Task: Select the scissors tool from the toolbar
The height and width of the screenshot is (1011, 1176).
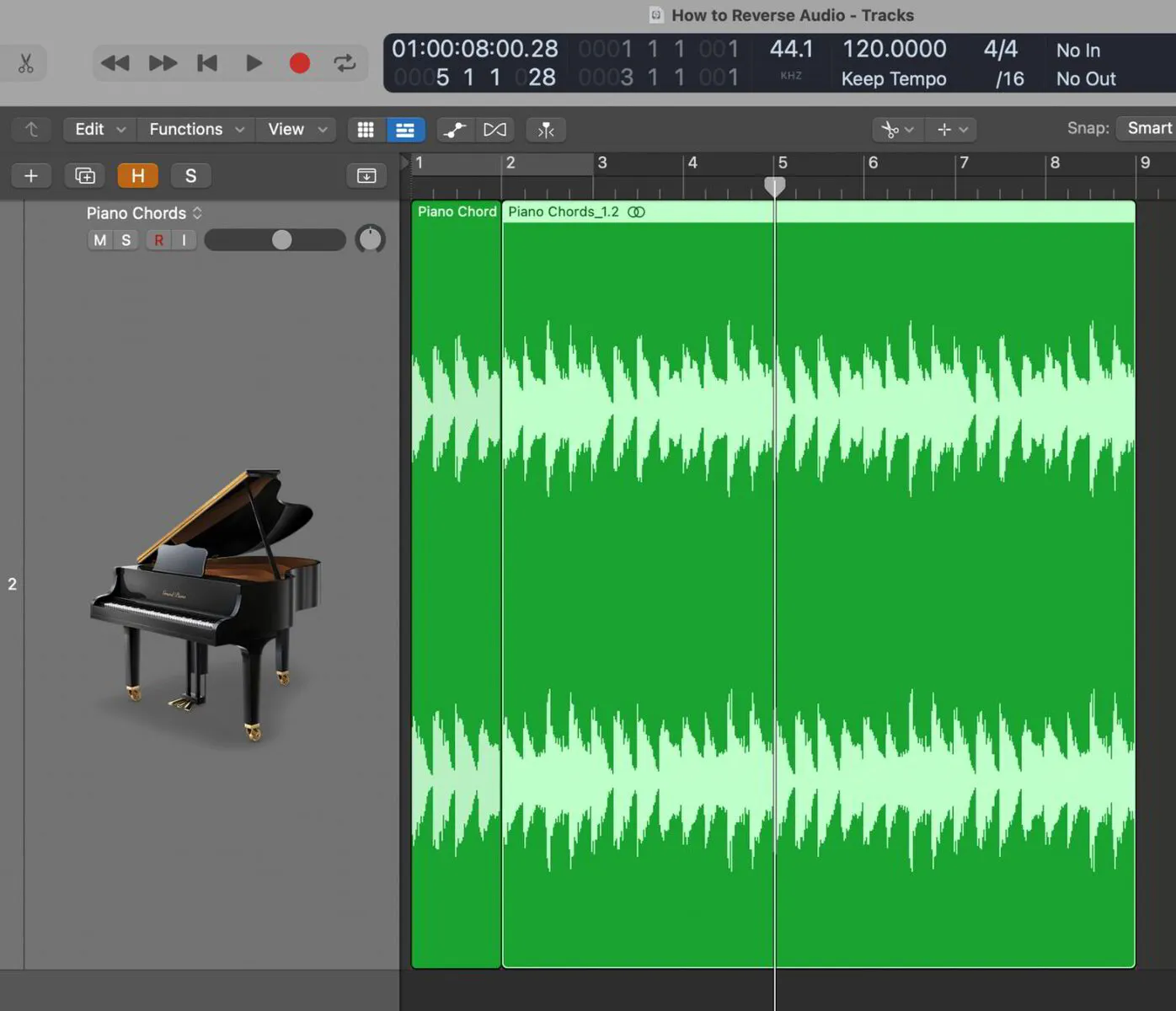Action: pos(891,129)
